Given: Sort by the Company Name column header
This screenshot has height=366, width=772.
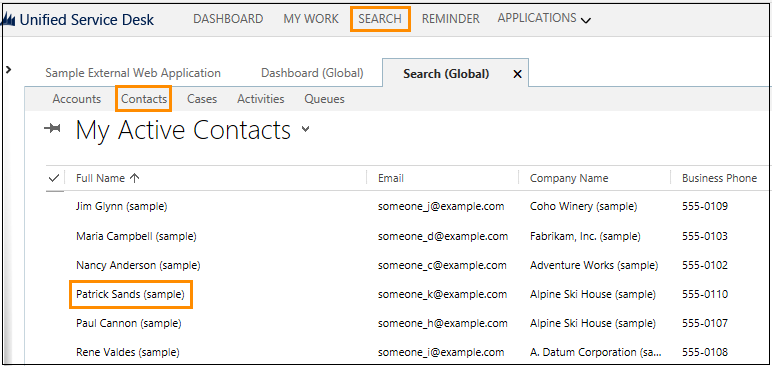Looking at the screenshot, I should (569, 178).
